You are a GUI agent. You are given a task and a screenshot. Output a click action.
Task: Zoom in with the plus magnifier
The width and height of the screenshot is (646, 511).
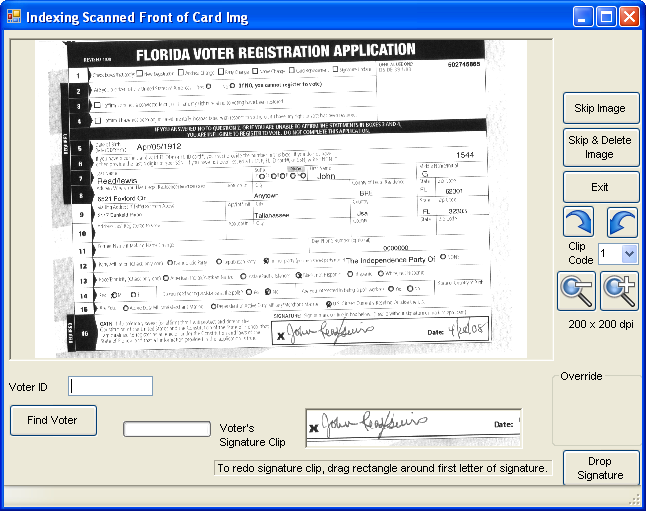619,291
